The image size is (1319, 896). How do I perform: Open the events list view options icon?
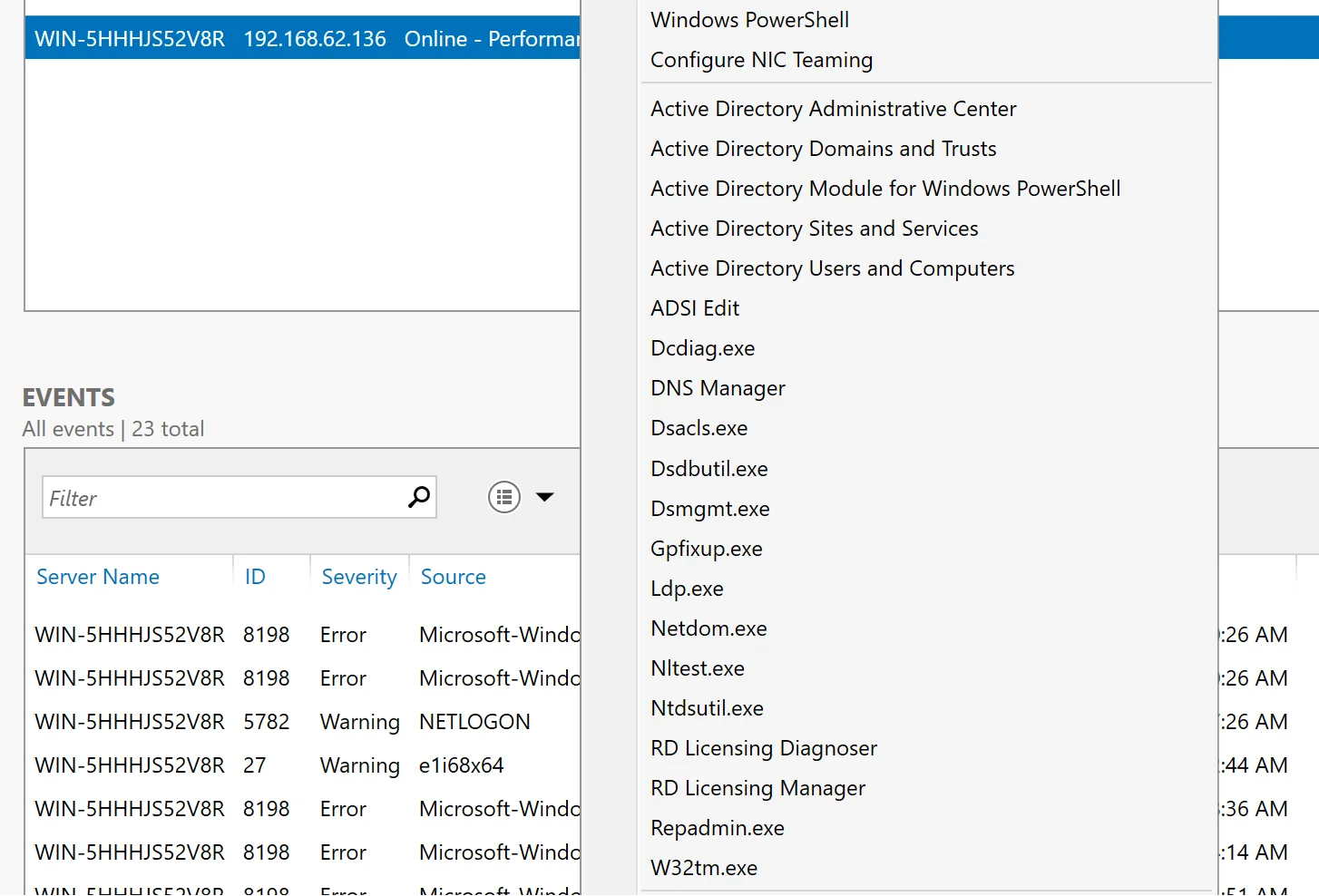[x=504, y=497]
